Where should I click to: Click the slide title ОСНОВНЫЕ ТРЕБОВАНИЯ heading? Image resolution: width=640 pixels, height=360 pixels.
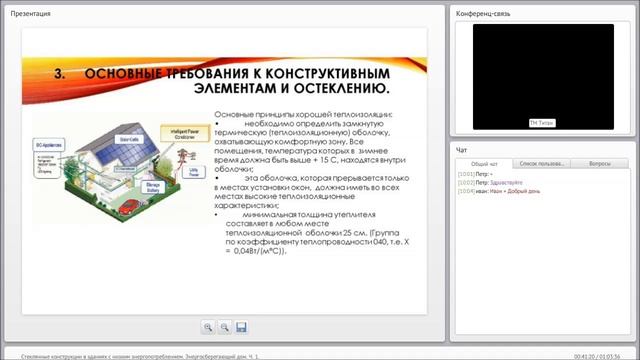pos(222,81)
